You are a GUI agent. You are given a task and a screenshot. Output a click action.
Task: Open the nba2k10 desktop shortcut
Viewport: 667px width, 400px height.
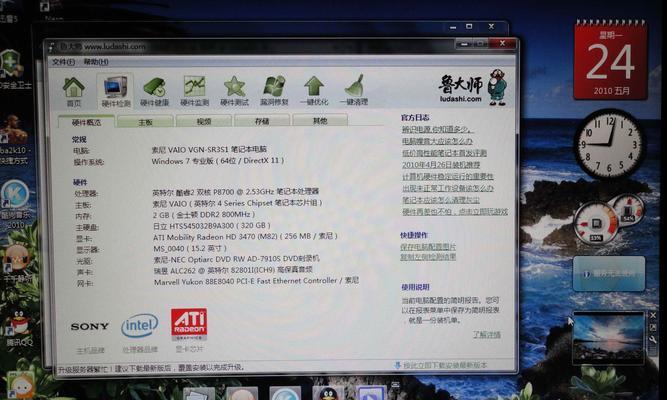click(14, 140)
